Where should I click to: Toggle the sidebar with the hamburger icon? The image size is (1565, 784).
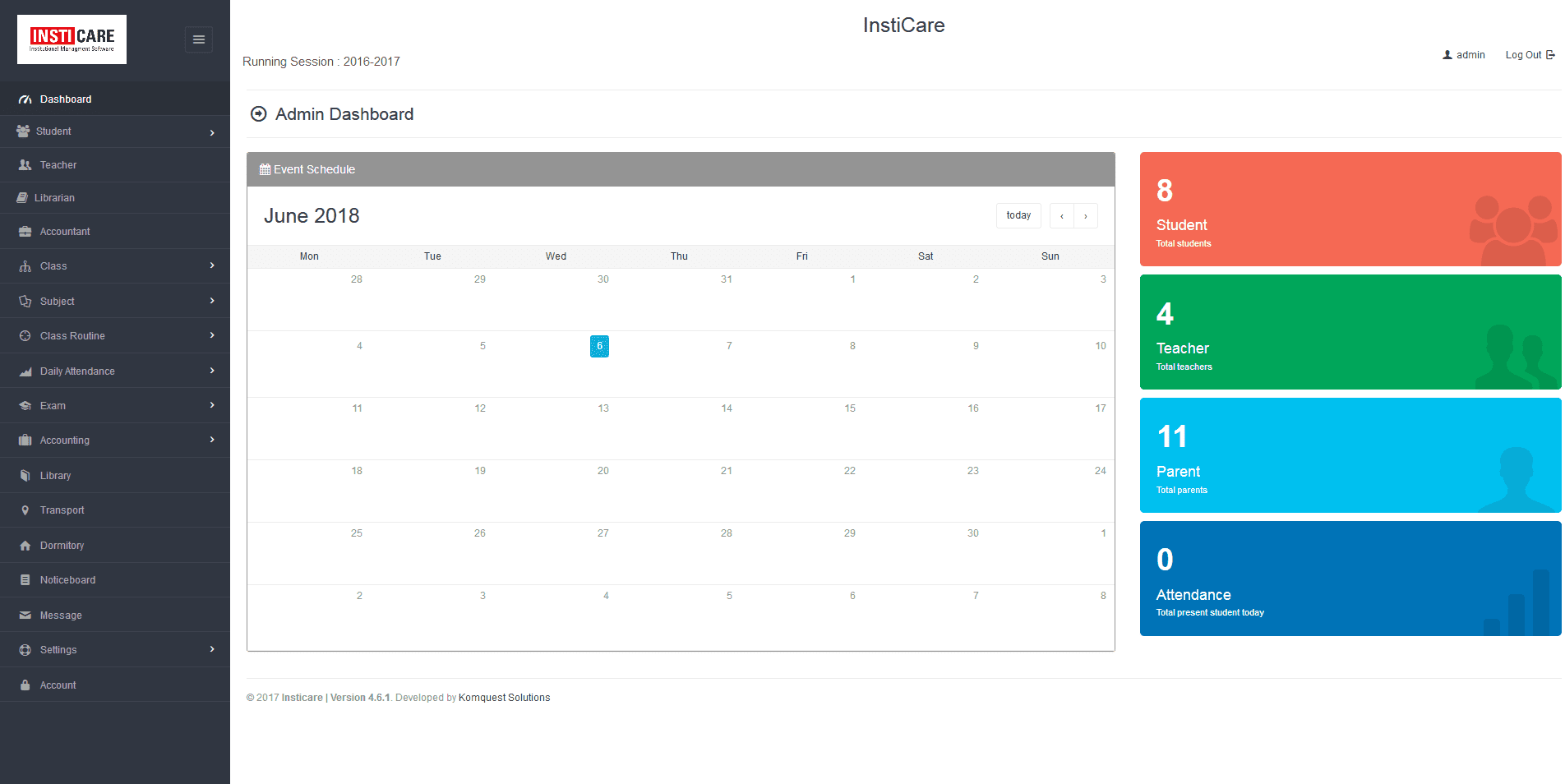click(198, 39)
